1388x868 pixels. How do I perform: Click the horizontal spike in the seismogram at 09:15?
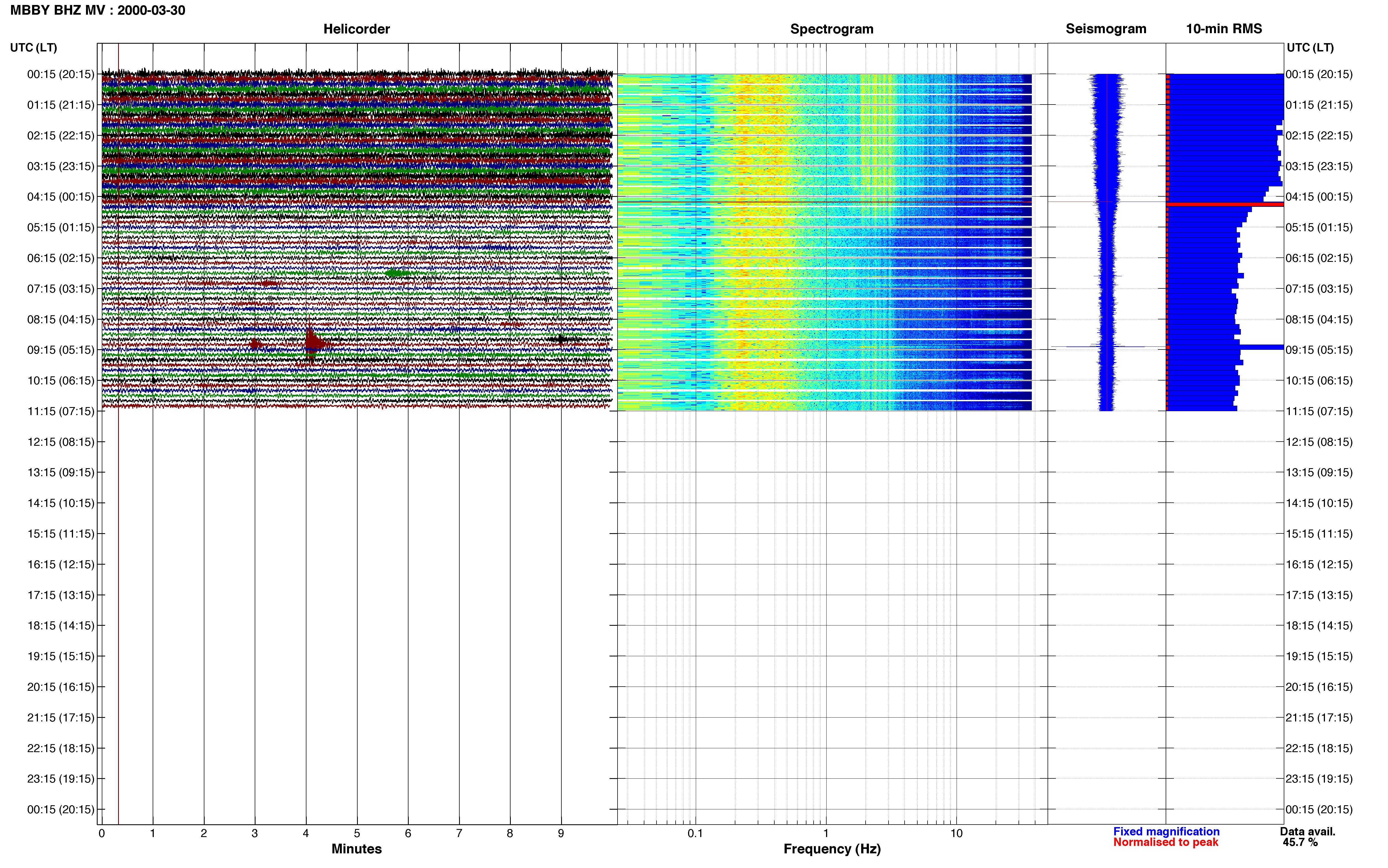(x=1106, y=347)
